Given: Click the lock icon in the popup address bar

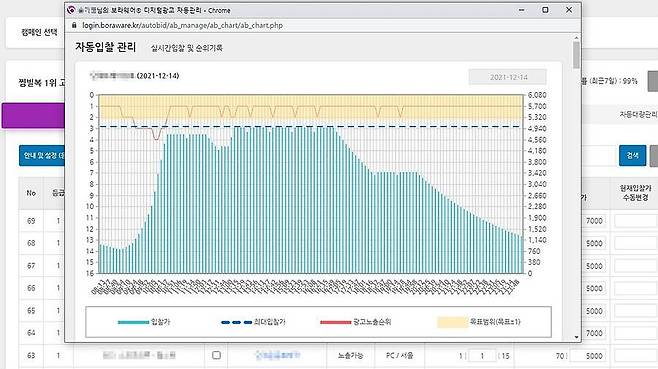Looking at the screenshot, I should click(74, 25).
